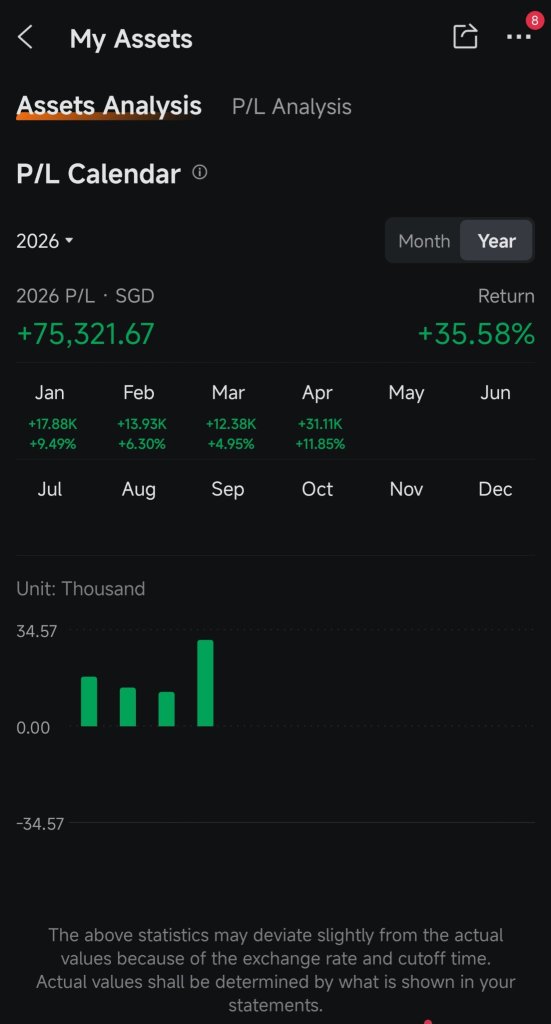Tap the tallest green April bar
The height and width of the screenshot is (1024, 551).
(x=205, y=682)
